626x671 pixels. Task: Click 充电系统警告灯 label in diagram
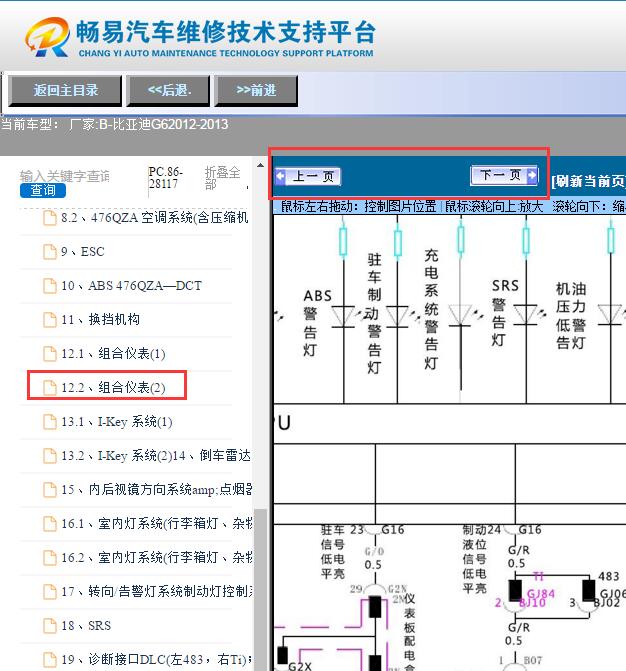pyautogui.click(x=431, y=309)
